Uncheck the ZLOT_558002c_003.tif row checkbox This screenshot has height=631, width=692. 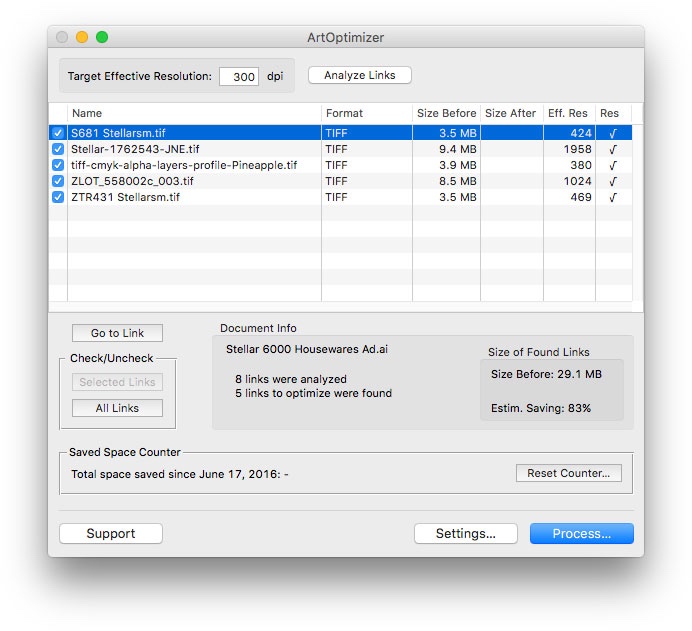coord(58,181)
